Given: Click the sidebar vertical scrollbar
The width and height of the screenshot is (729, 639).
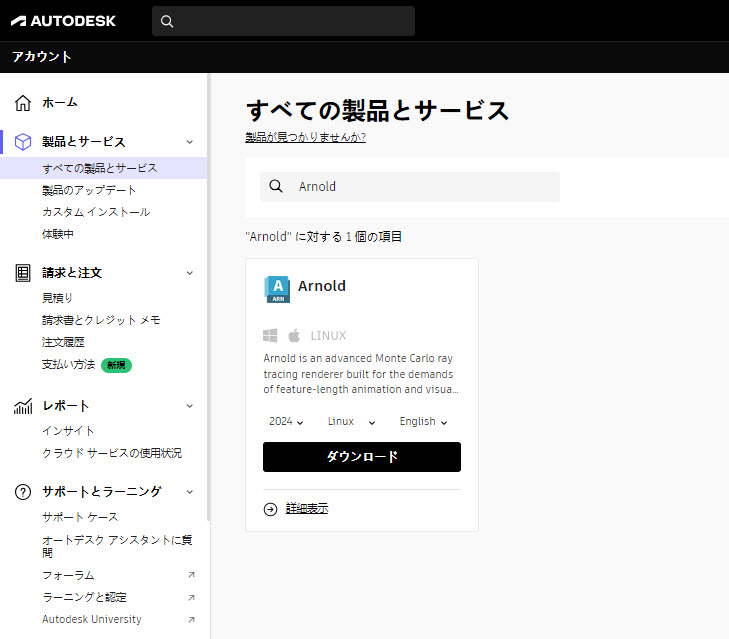Looking at the screenshot, I should tap(209, 298).
